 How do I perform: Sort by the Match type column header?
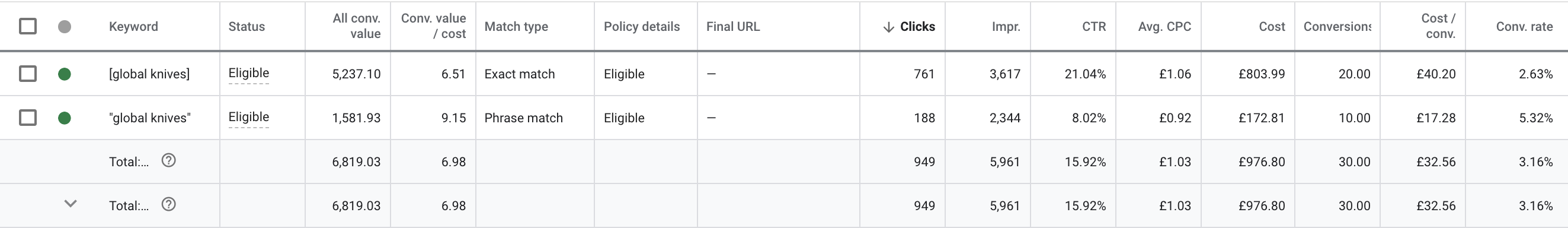[x=516, y=27]
